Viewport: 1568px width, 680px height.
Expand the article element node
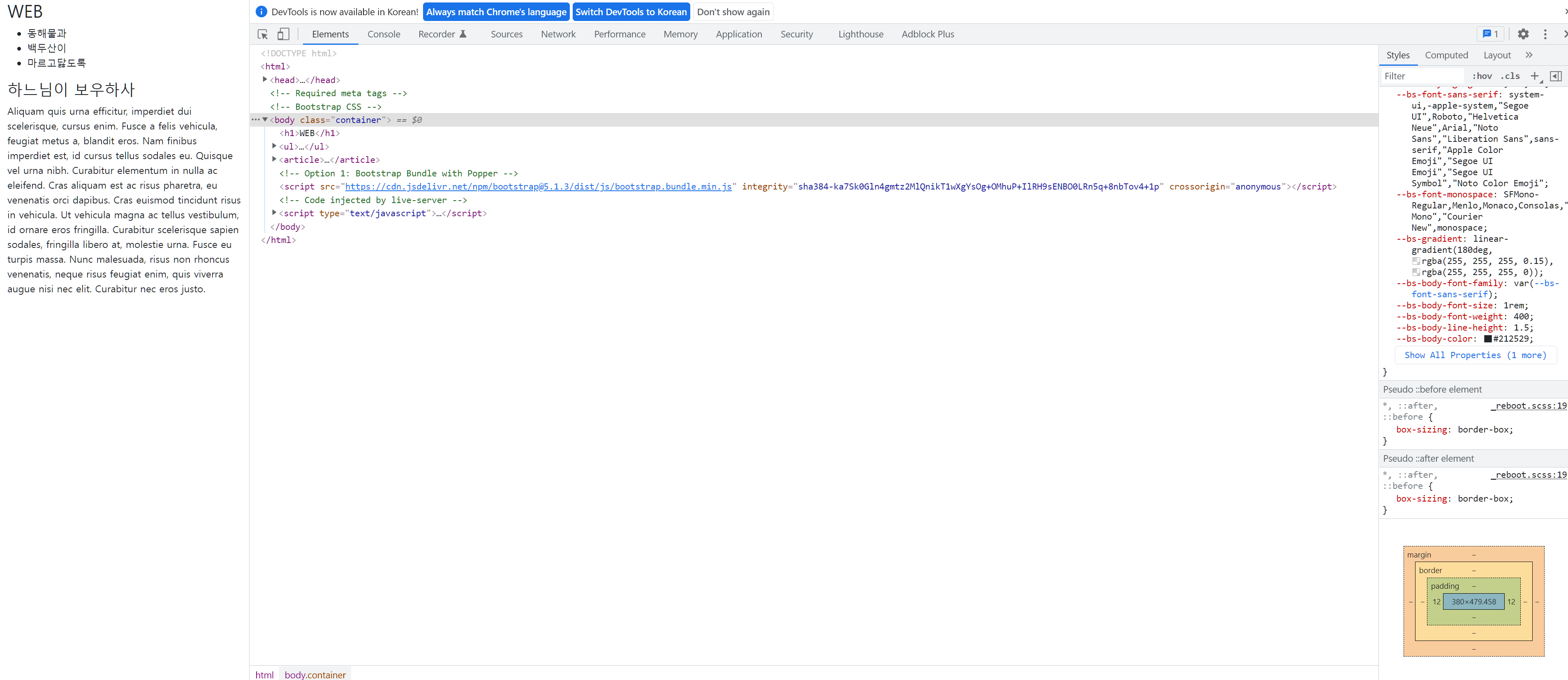(x=275, y=160)
